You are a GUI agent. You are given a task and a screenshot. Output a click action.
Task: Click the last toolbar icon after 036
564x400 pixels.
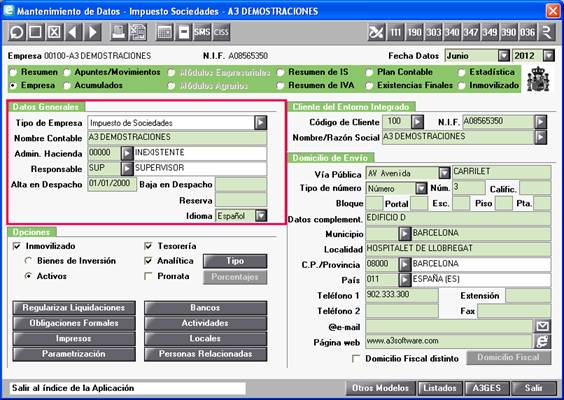point(547,32)
